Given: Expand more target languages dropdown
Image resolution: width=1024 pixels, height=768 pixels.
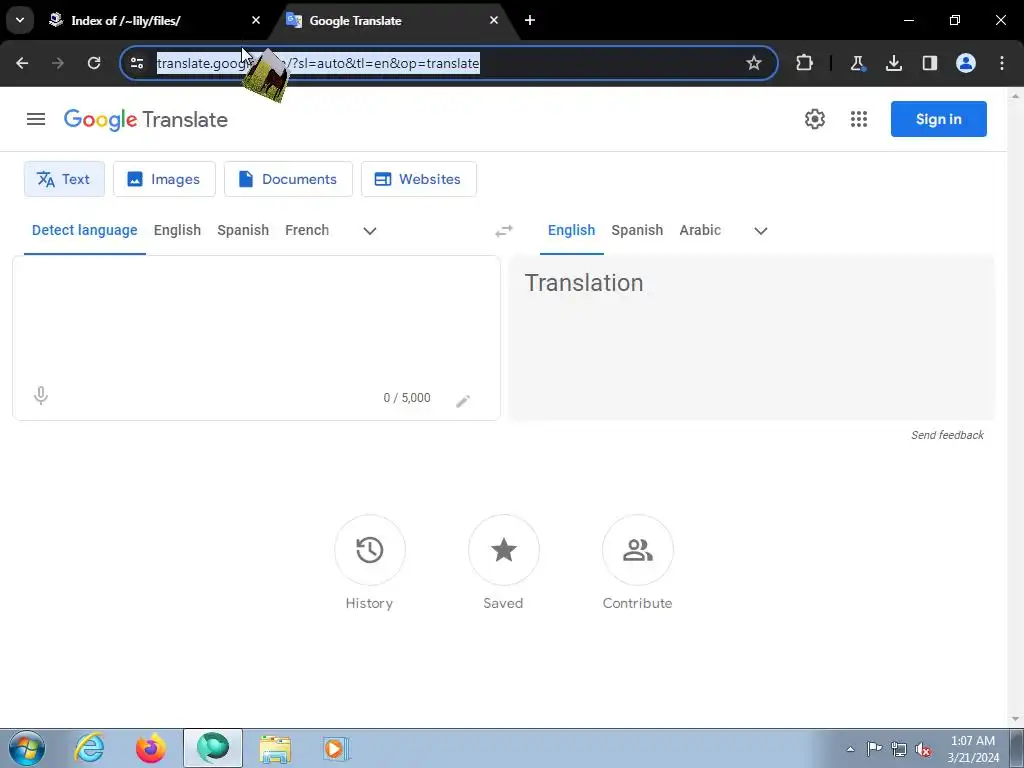Looking at the screenshot, I should point(761,231).
